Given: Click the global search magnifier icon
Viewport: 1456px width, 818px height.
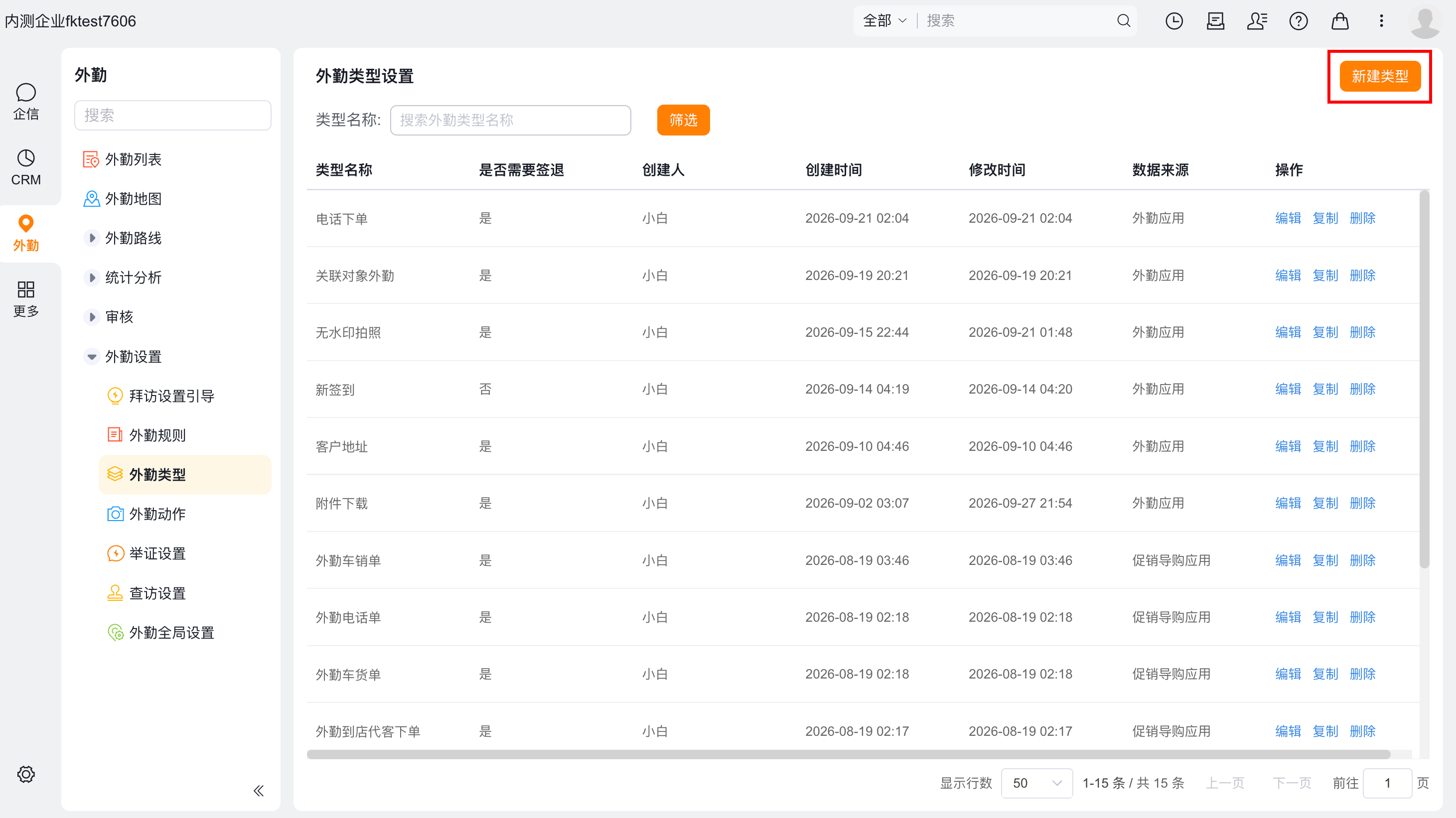Looking at the screenshot, I should point(1124,21).
